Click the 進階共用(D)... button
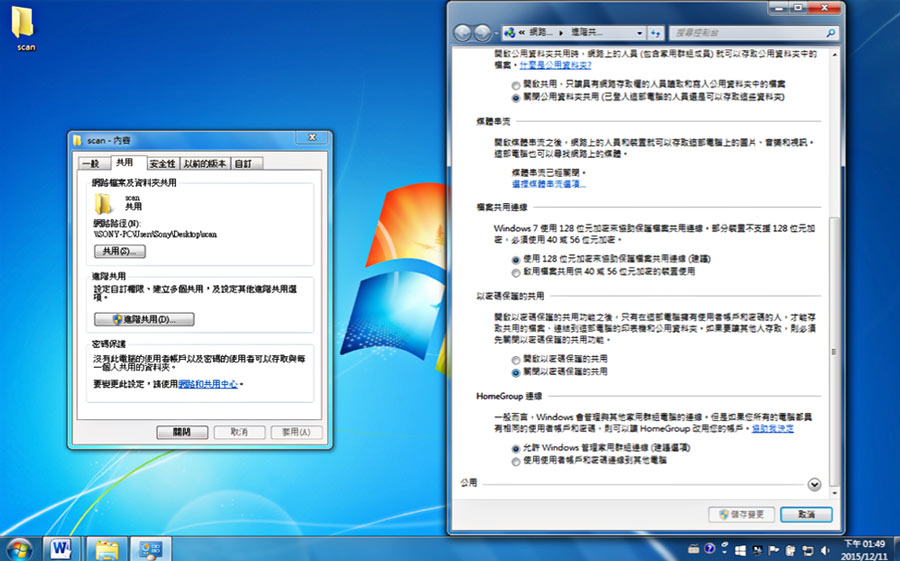The width and height of the screenshot is (900, 561). pos(144,319)
